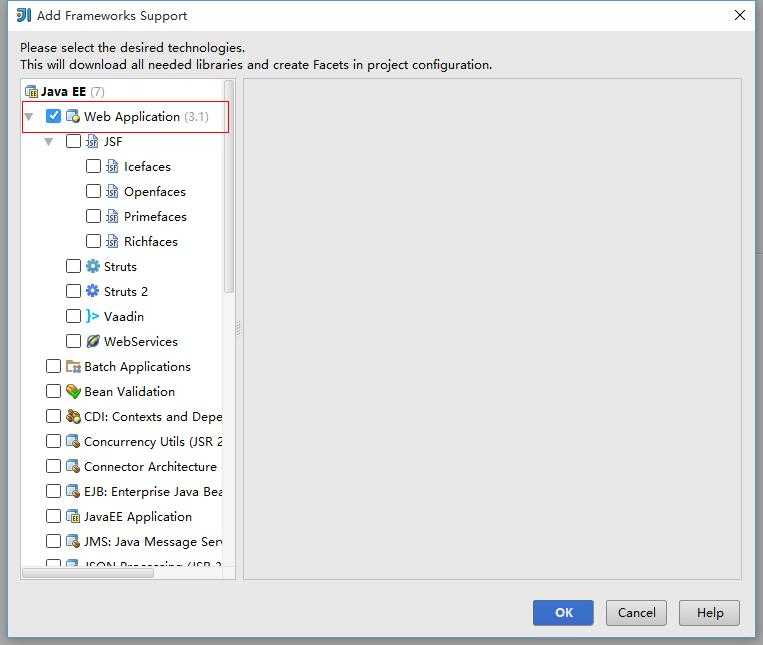Click the horizontal scrollbar below frameworks list
763x645 pixels.
(88, 573)
